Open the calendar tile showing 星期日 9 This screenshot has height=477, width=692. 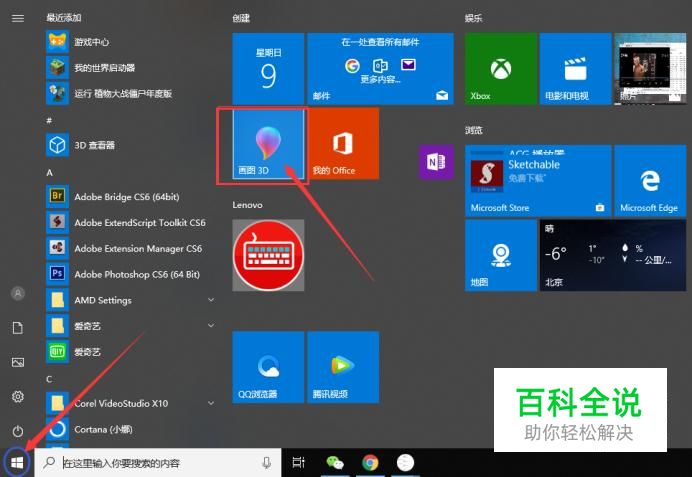point(268,68)
